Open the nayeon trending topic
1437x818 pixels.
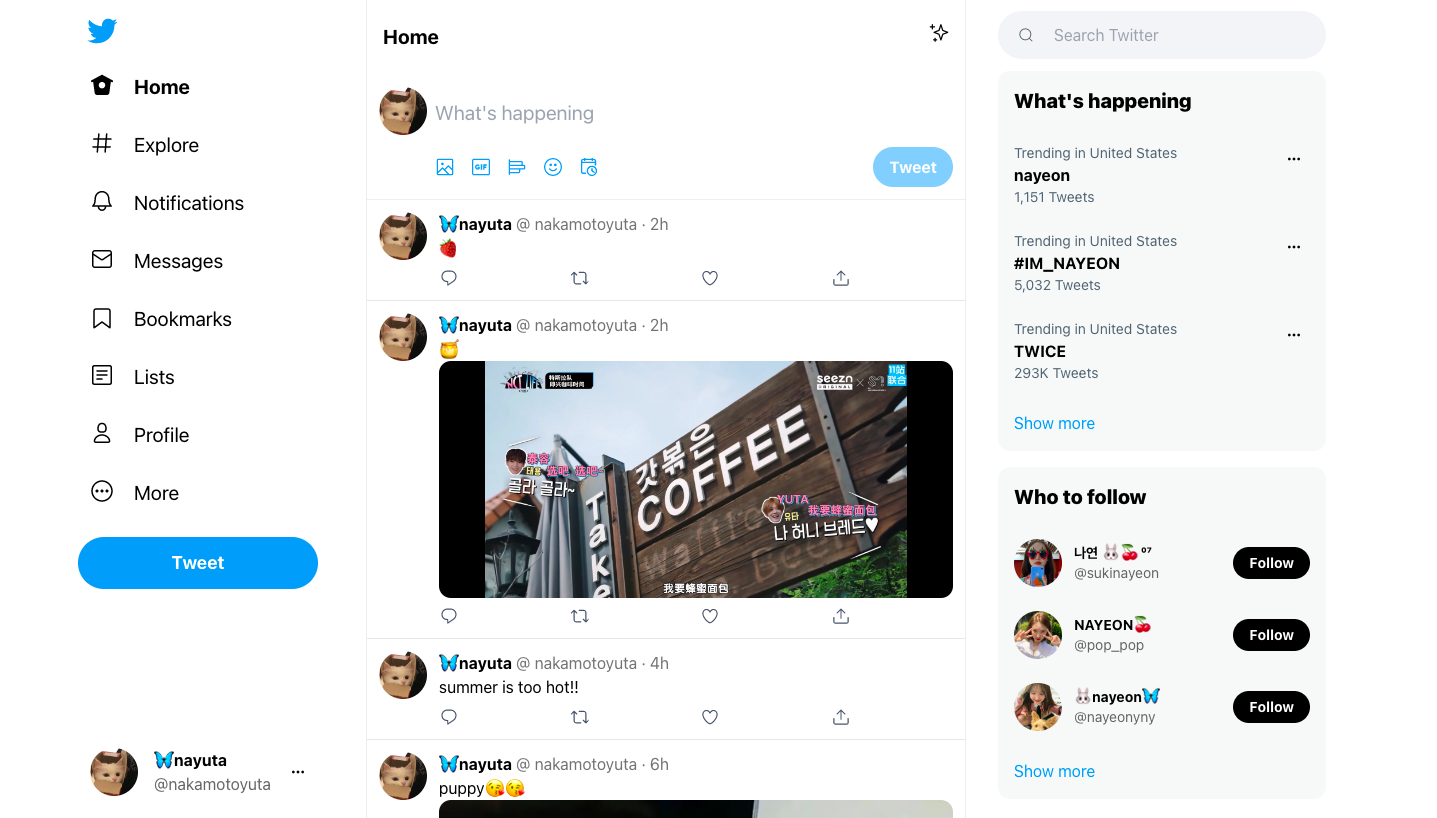(x=1042, y=176)
